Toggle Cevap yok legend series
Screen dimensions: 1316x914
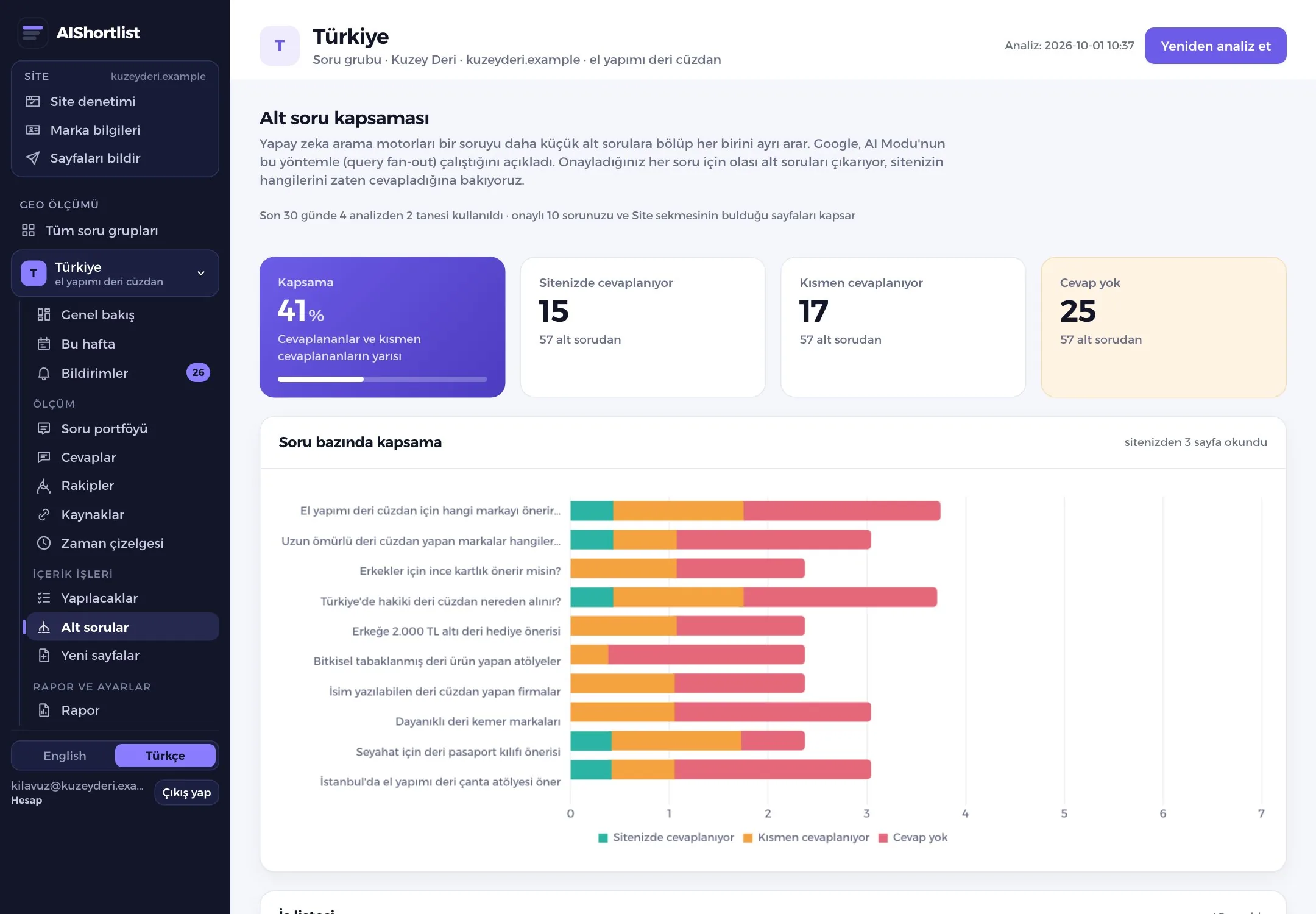click(913, 837)
